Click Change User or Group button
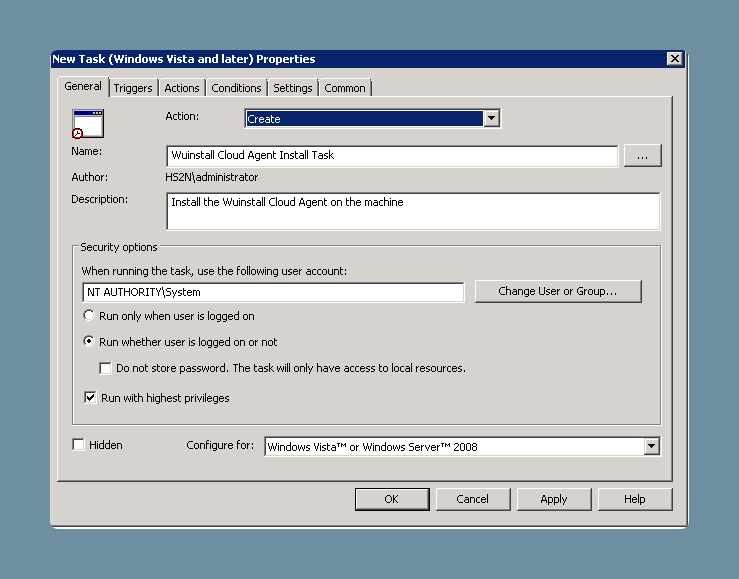Viewport: 739px width, 579px height. (x=558, y=291)
